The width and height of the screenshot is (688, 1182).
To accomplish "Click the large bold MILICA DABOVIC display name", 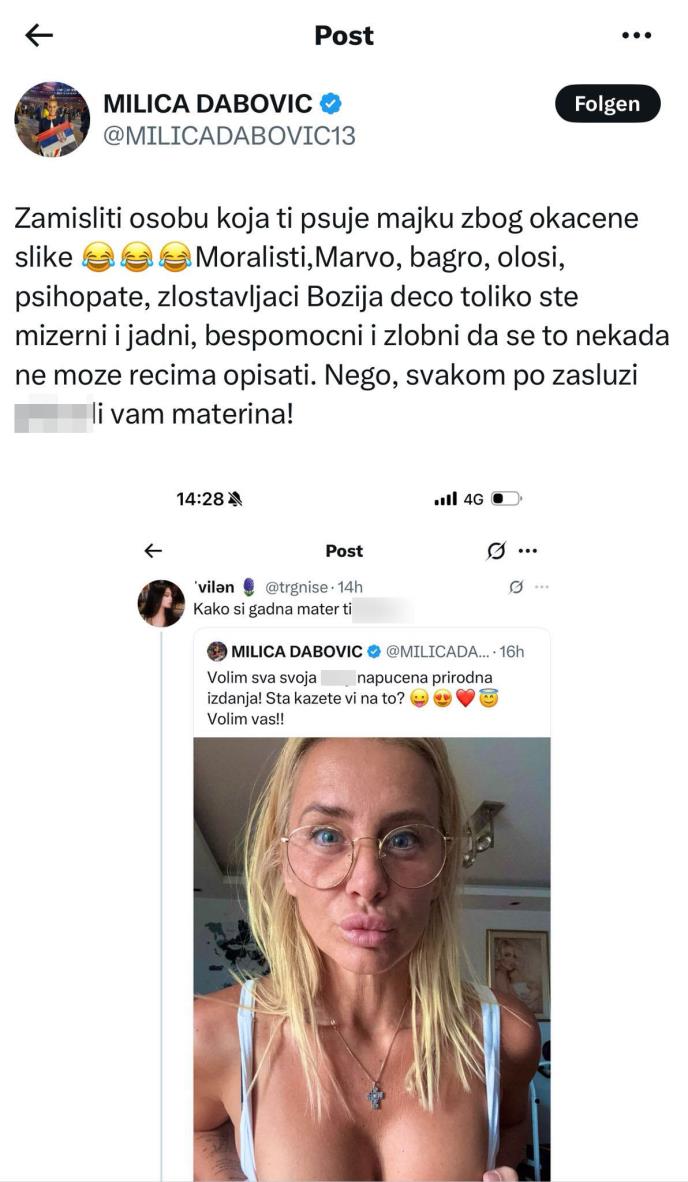I will [x=208, y=103].
